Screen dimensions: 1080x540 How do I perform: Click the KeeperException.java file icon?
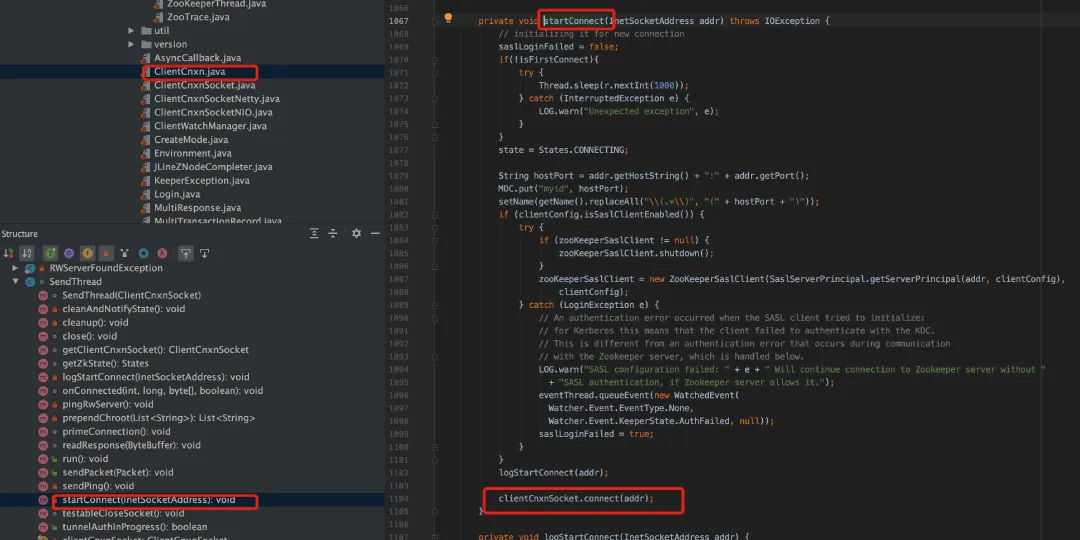[x=145, y=180]
